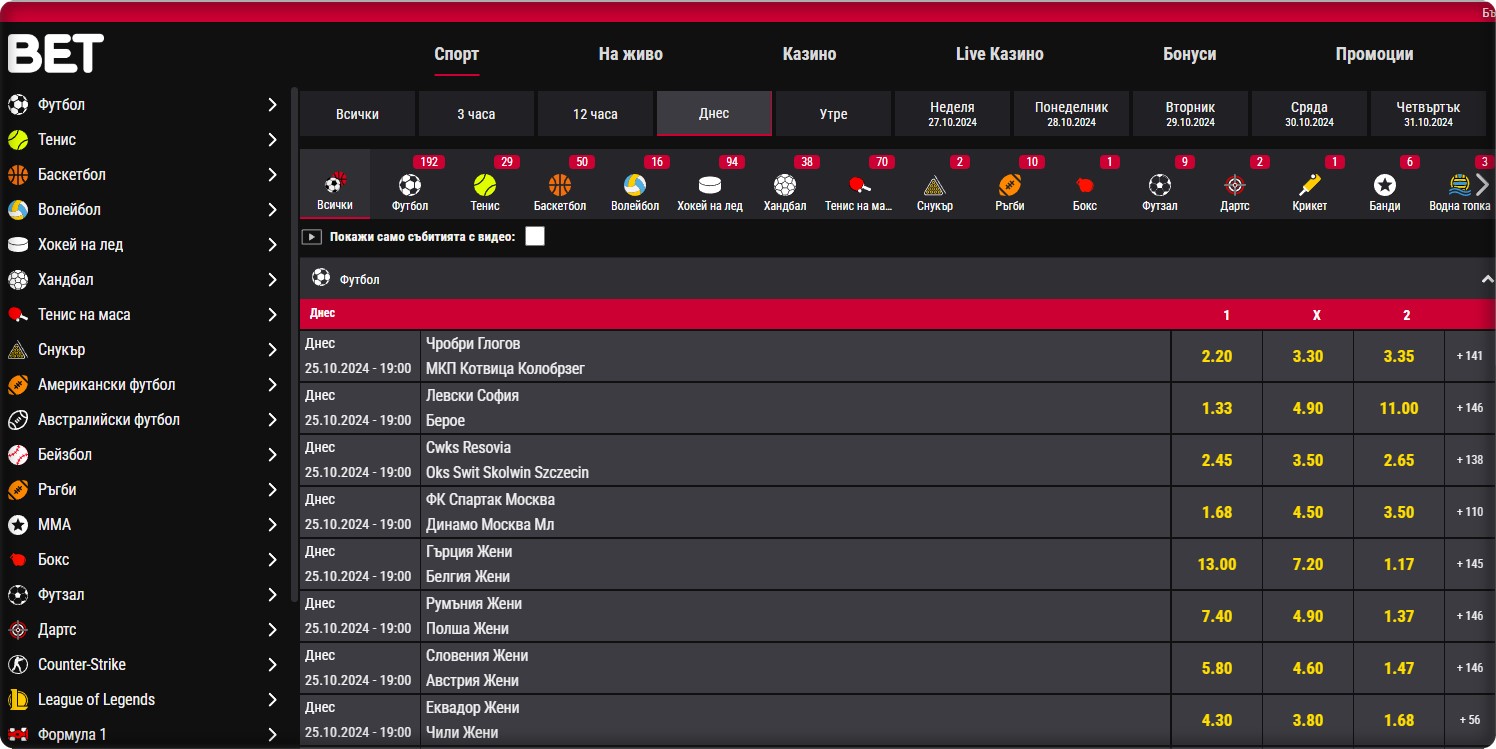The image size is (1496, 749).
Task: Click the Boxing glove icon in filter bar
Action: click(1084, 186)
